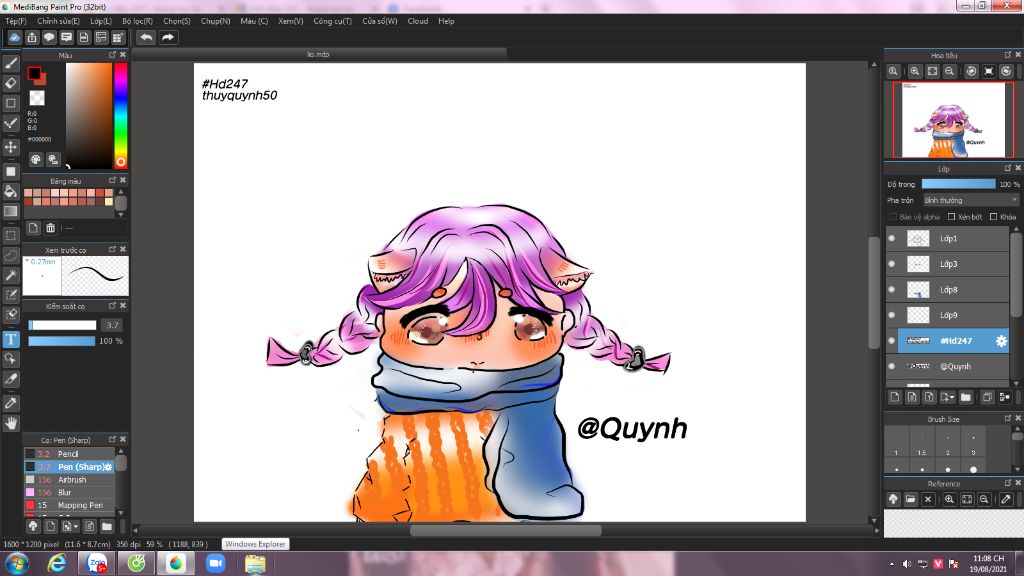This screenshot has height=576, width=1024.
Task: Select the Hand tool
Action: pos(10,423)
